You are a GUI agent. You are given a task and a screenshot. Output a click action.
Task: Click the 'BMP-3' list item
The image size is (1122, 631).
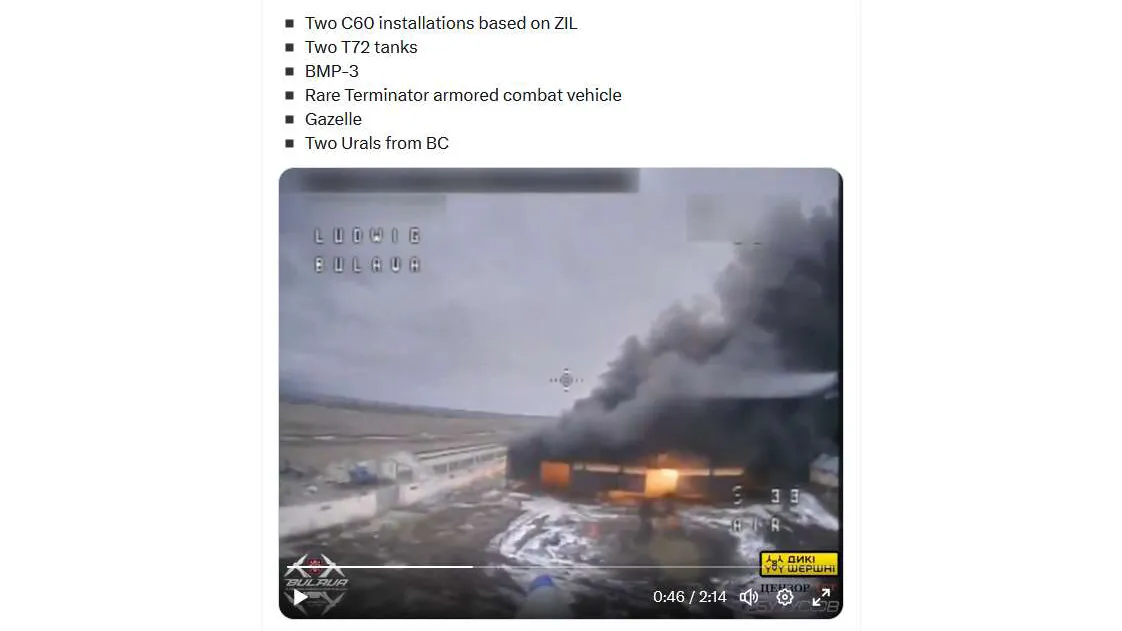pos(331,71)
